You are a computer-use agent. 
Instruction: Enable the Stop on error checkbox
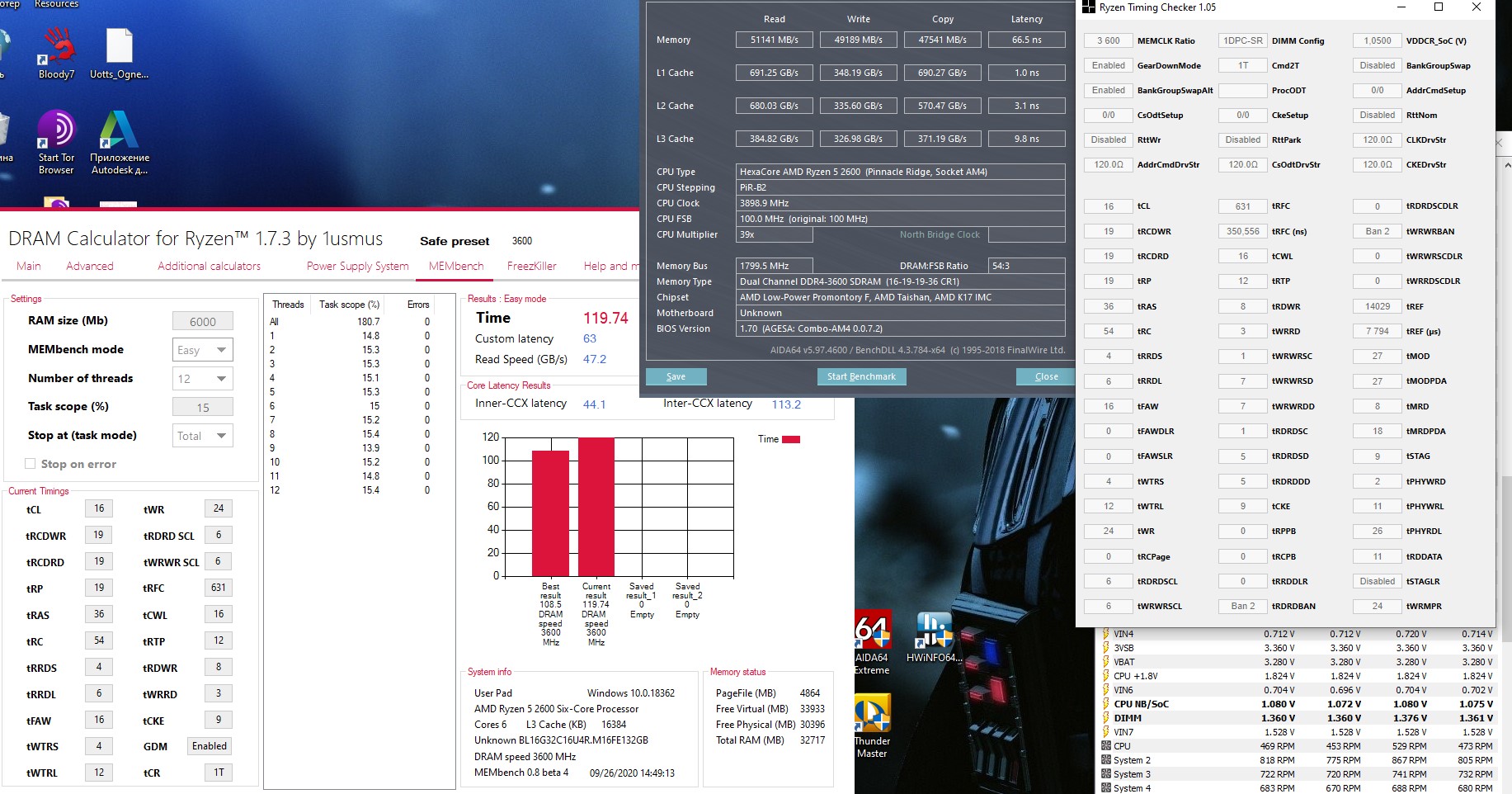click(31, 464)
